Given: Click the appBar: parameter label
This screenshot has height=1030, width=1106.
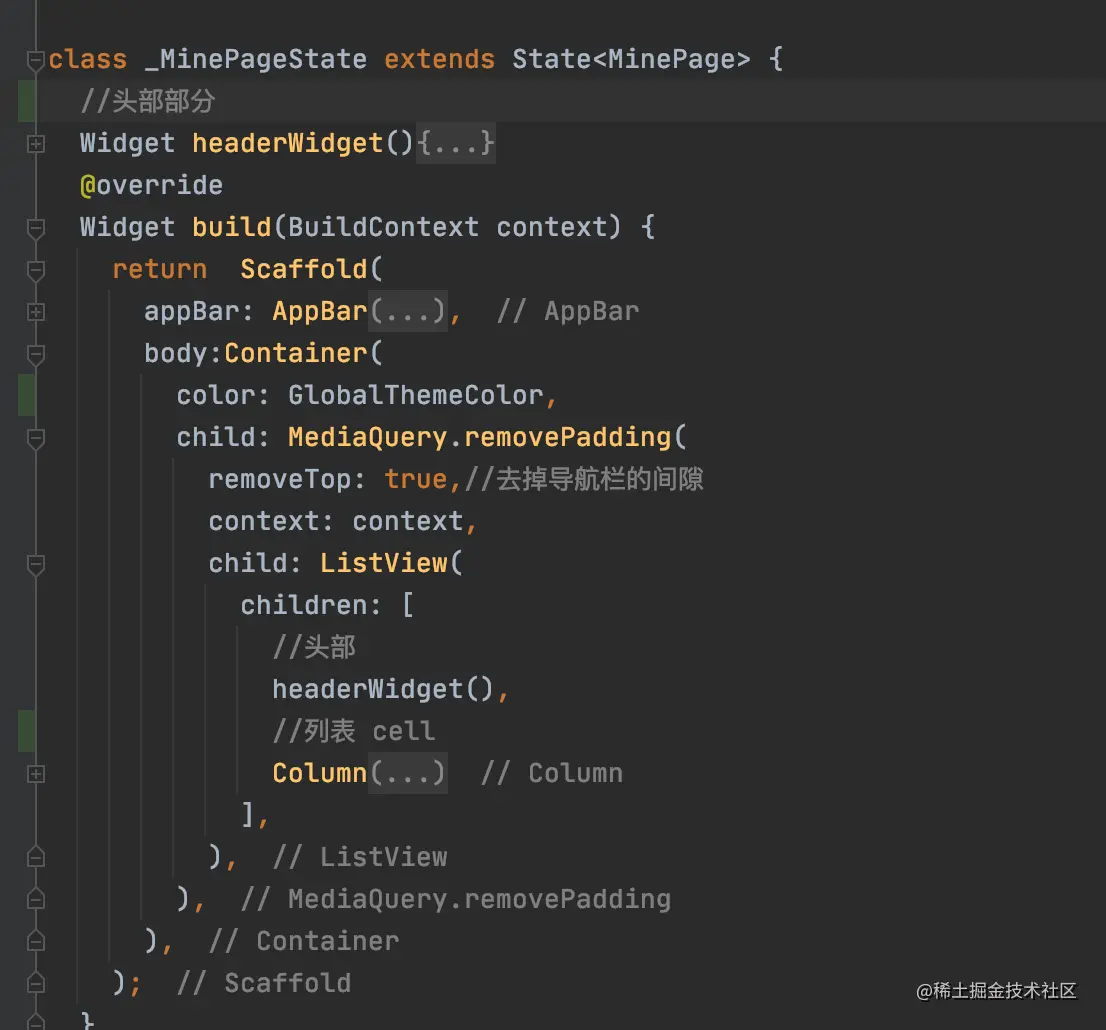Looking at the screenshot, I should (x=199, y=311).
